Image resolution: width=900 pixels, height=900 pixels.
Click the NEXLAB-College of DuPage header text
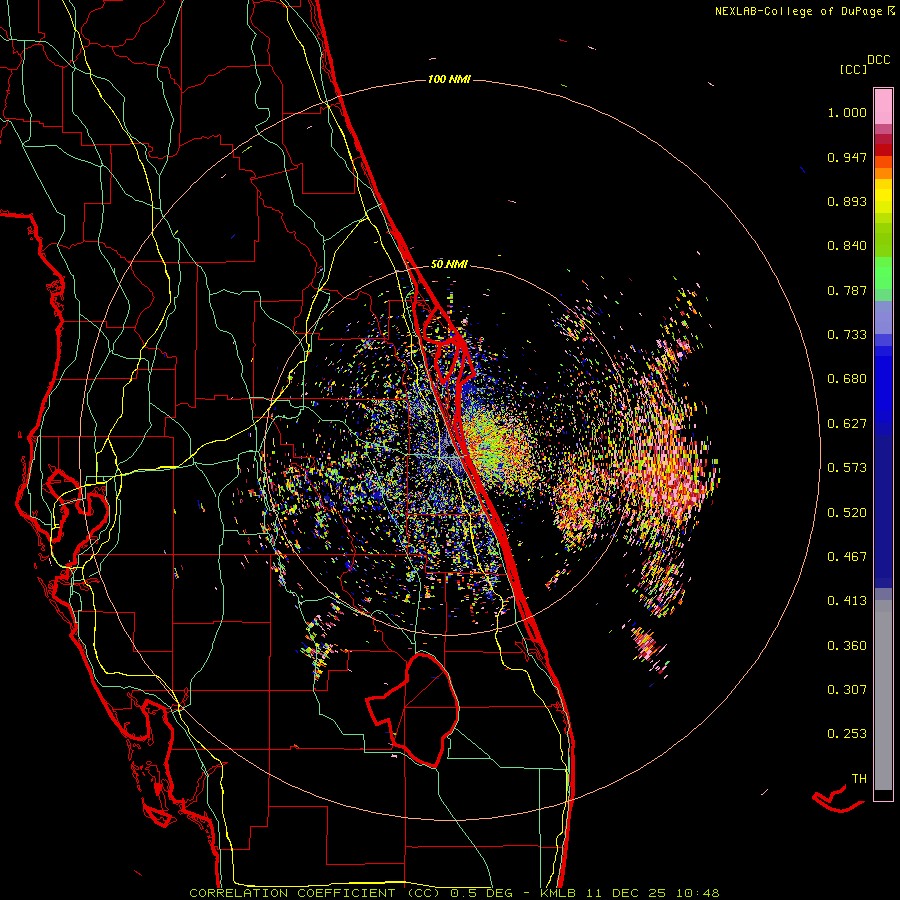(798, 11)
